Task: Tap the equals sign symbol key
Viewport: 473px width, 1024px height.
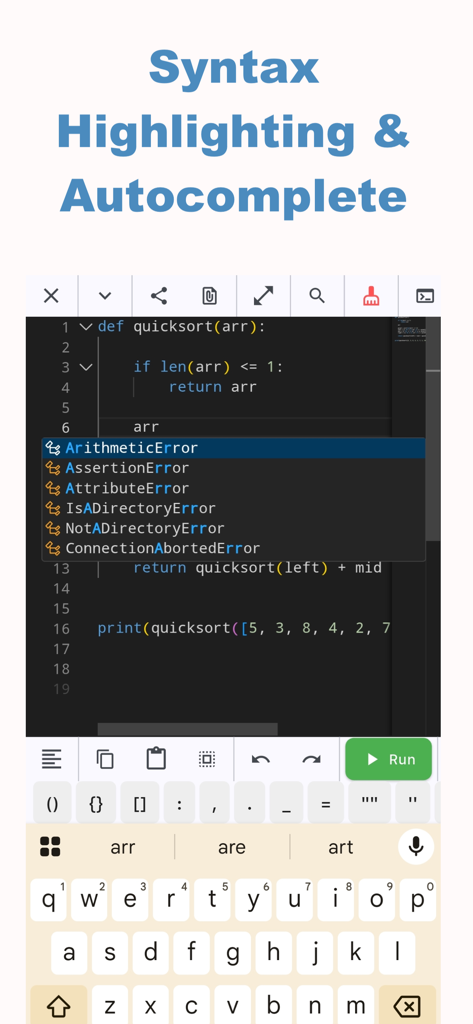Action: coord(325,804)
